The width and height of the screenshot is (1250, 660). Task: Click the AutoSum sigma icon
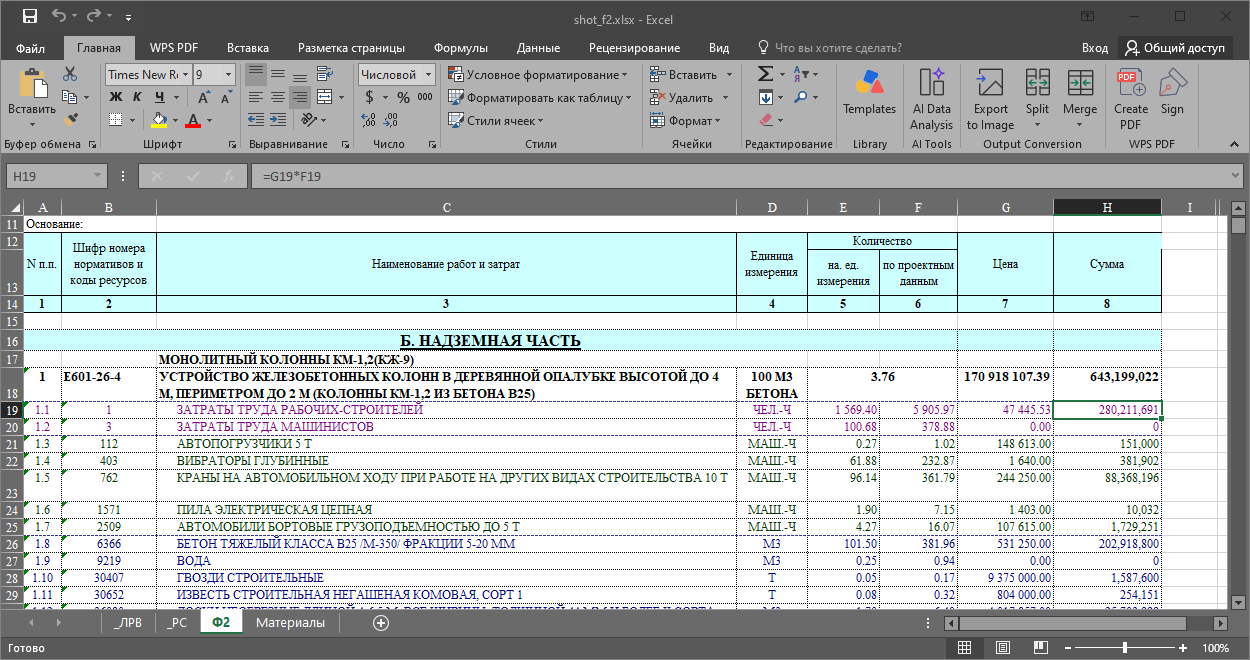click(765, 74)
